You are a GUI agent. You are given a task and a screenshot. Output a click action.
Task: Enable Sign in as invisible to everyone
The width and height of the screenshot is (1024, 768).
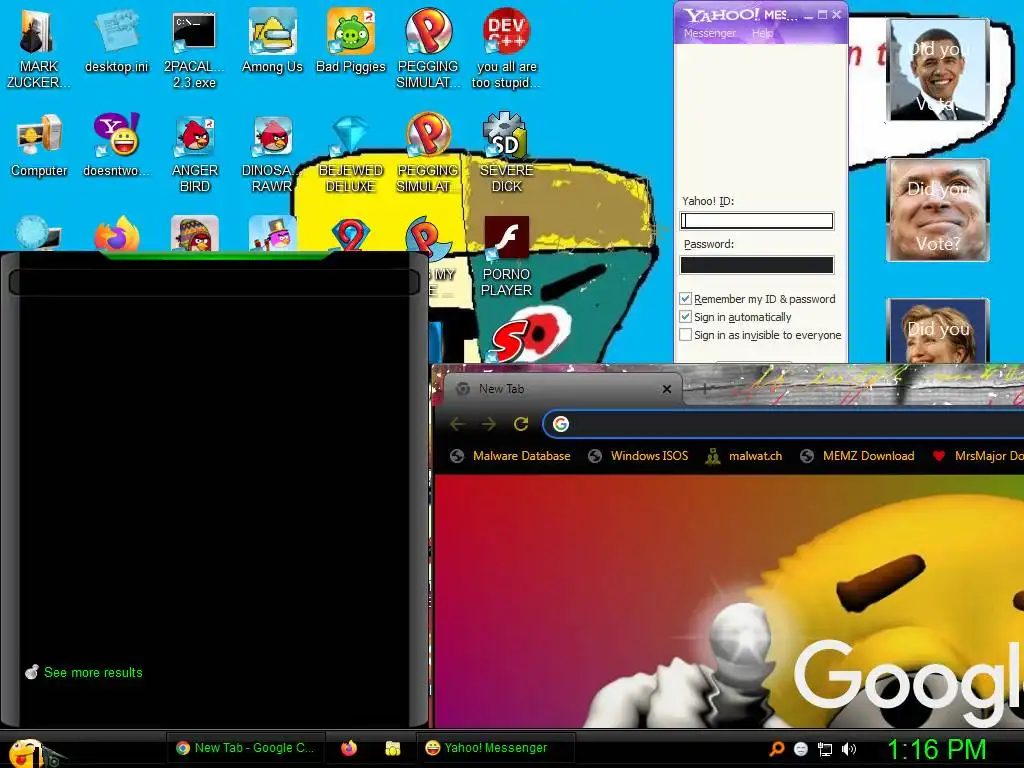pos(685,335)
